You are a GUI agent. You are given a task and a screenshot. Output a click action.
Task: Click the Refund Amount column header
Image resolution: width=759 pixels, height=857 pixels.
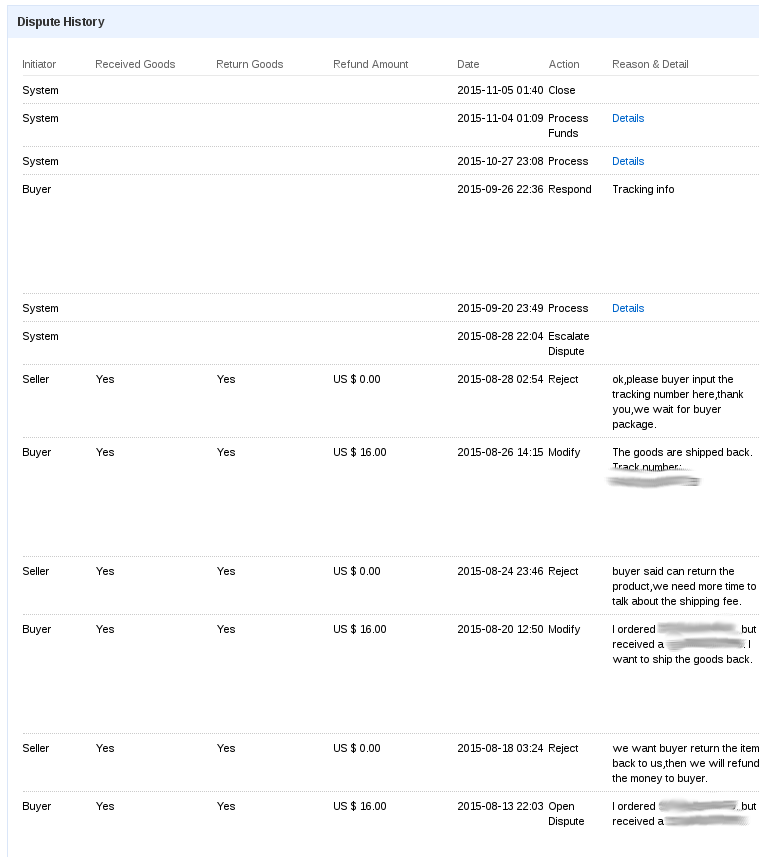pos(370,64)
